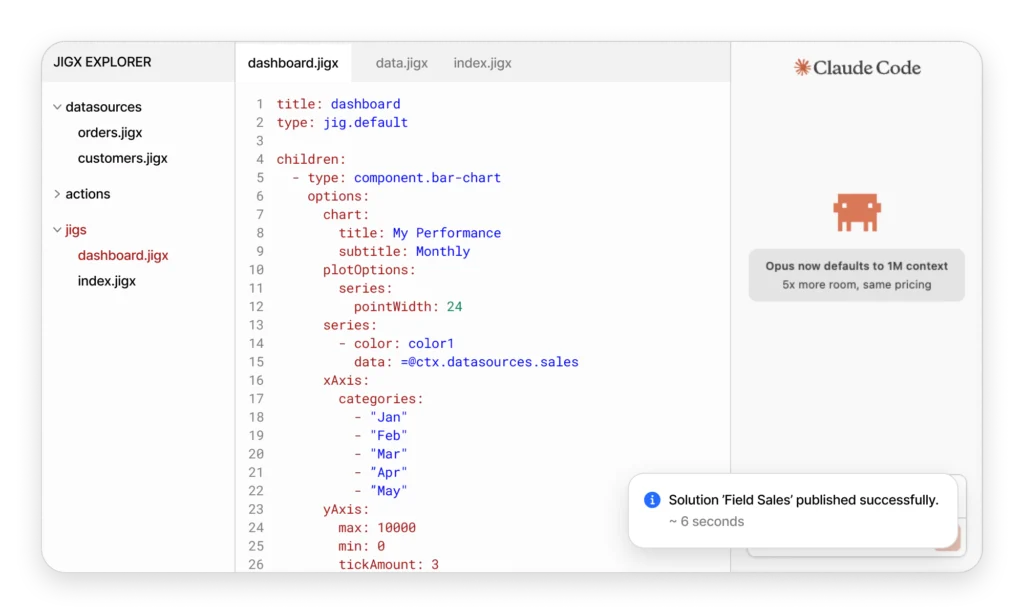Click the orange pixel robot mascot icon
Screen dimensions: 1024x614
[x=857, y=211]
